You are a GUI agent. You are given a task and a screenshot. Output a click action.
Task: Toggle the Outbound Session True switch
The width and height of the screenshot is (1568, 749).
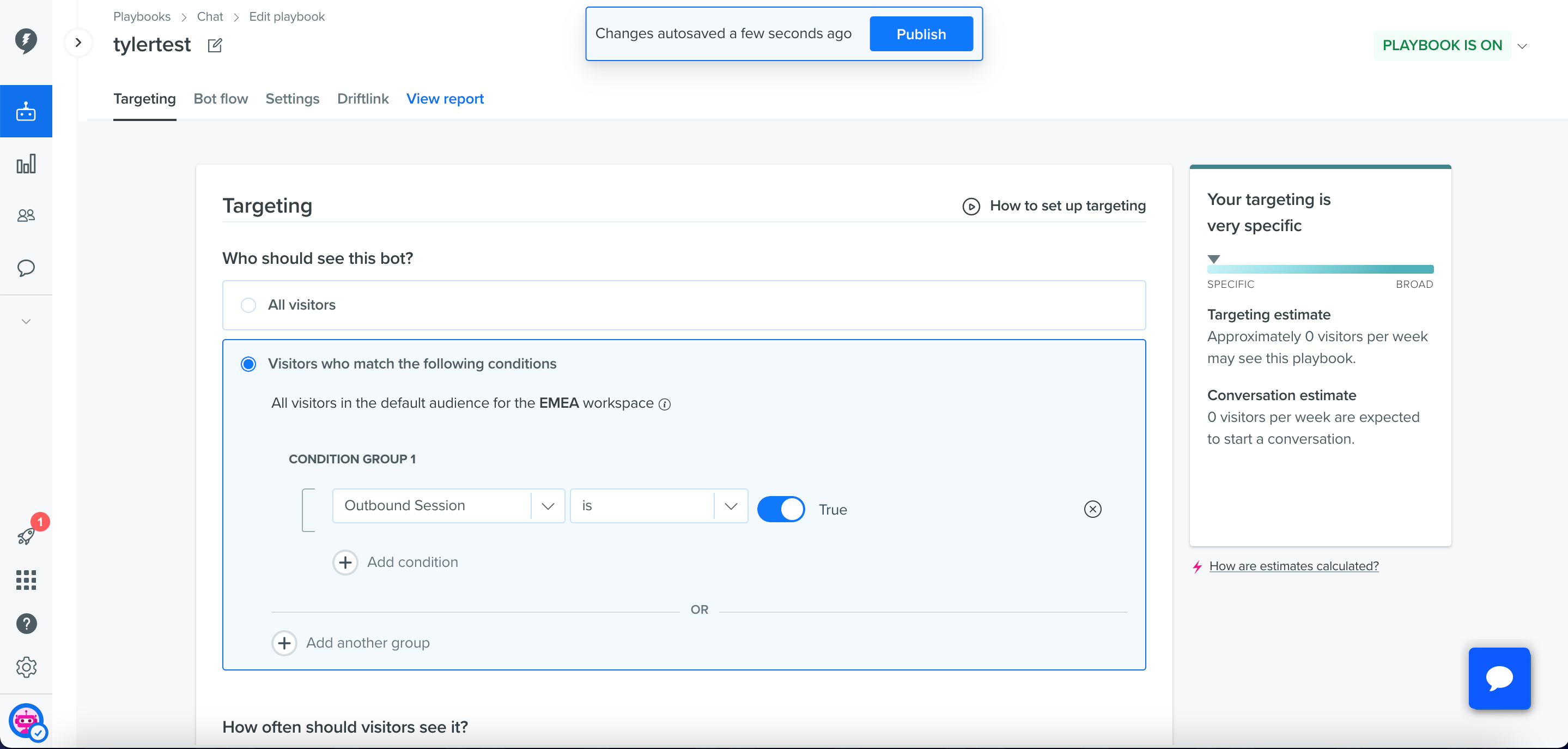click(x=781, y=509)
